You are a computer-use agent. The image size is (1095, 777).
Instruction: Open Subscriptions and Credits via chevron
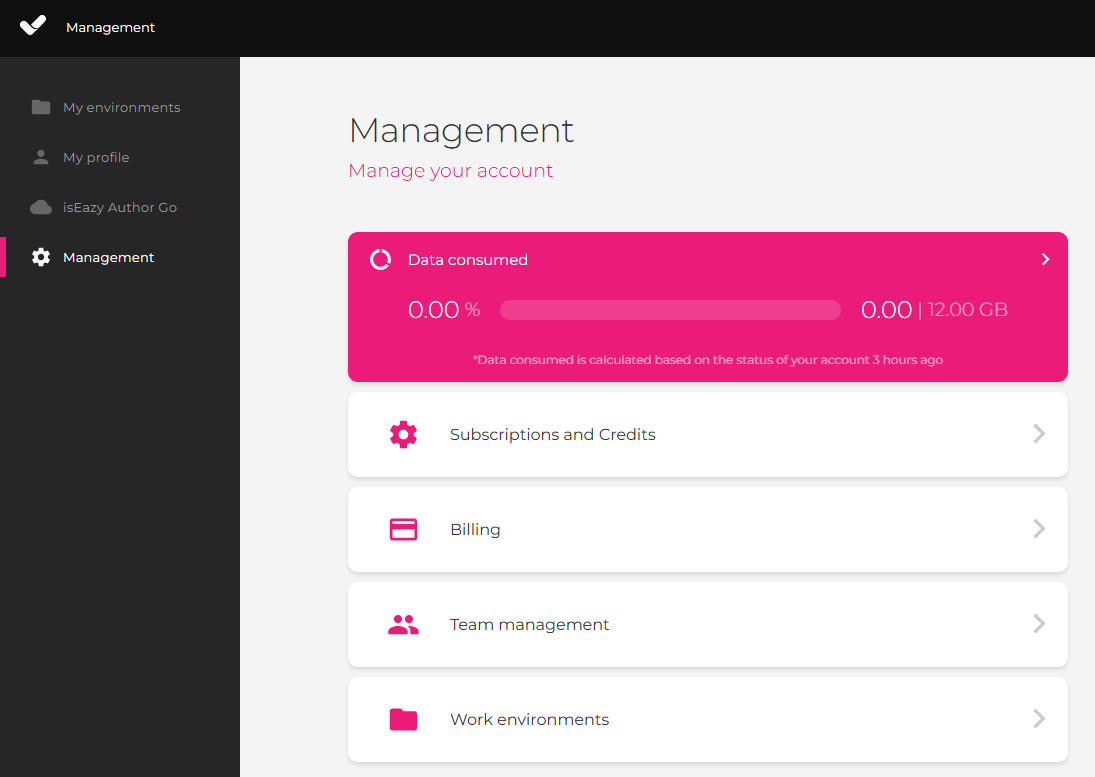pos(1039,434)
